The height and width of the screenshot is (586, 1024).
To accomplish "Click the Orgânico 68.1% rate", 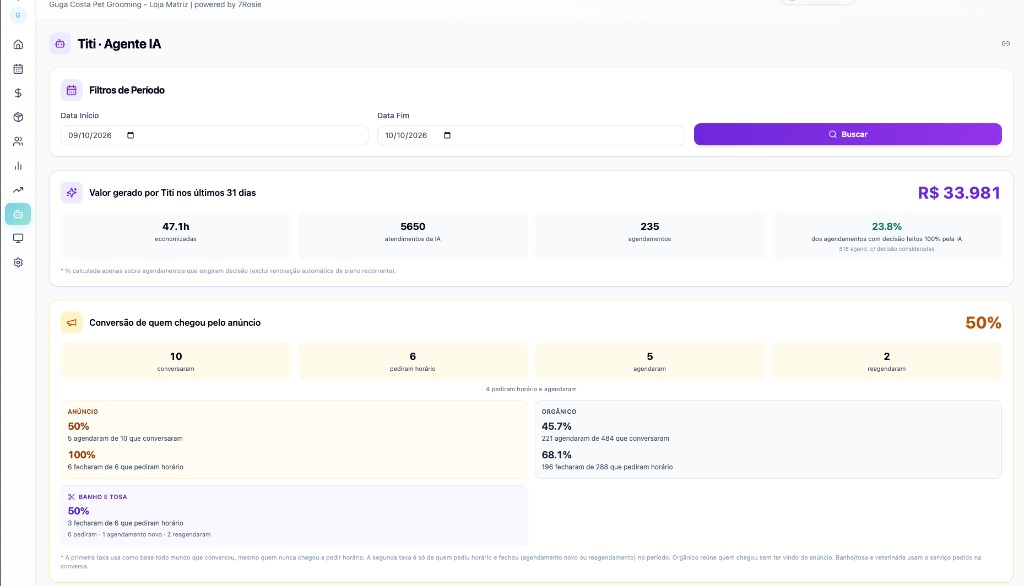I will pos(556,455).
